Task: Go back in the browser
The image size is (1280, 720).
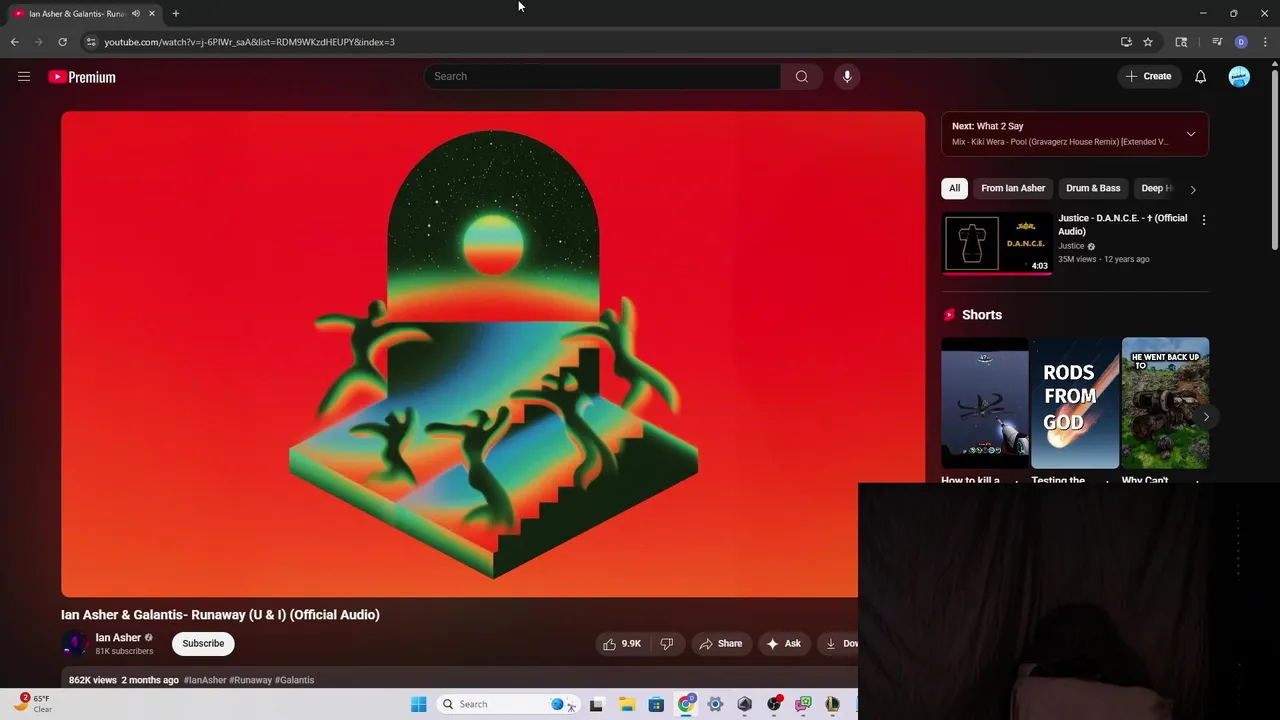Action: pos(14,42)
